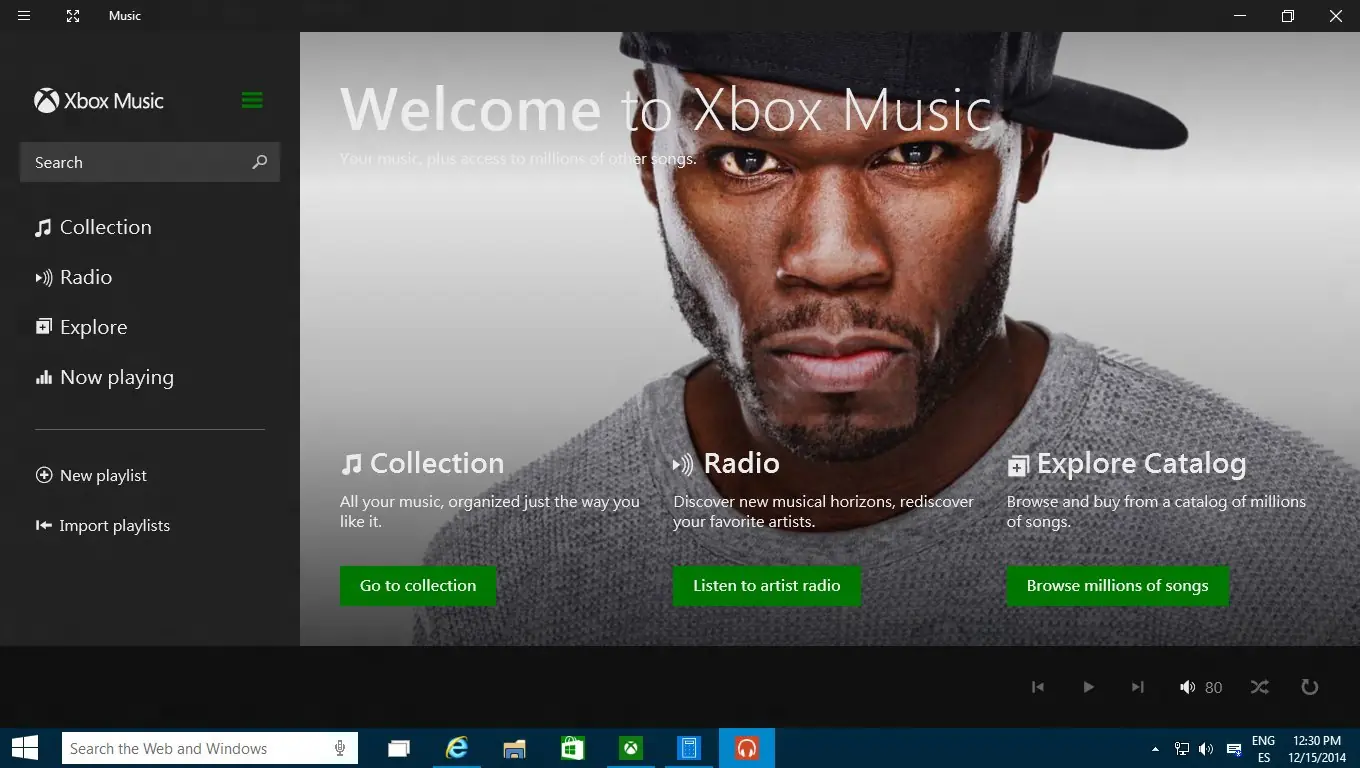Click the Go to collection button

pos(417,585)
